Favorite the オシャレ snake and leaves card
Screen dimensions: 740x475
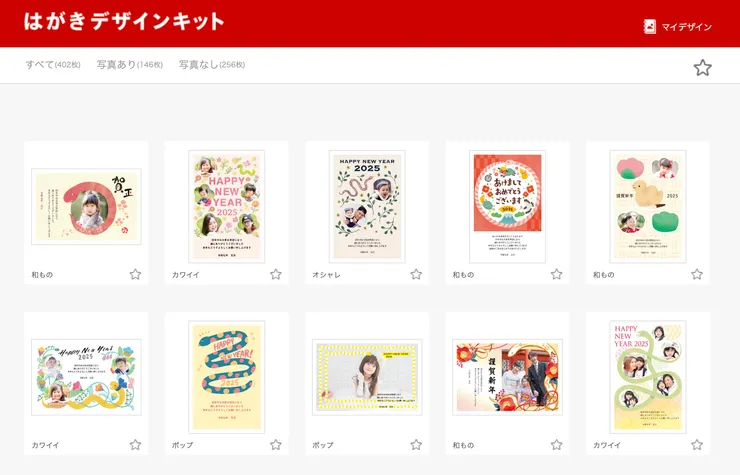(416, 274)
